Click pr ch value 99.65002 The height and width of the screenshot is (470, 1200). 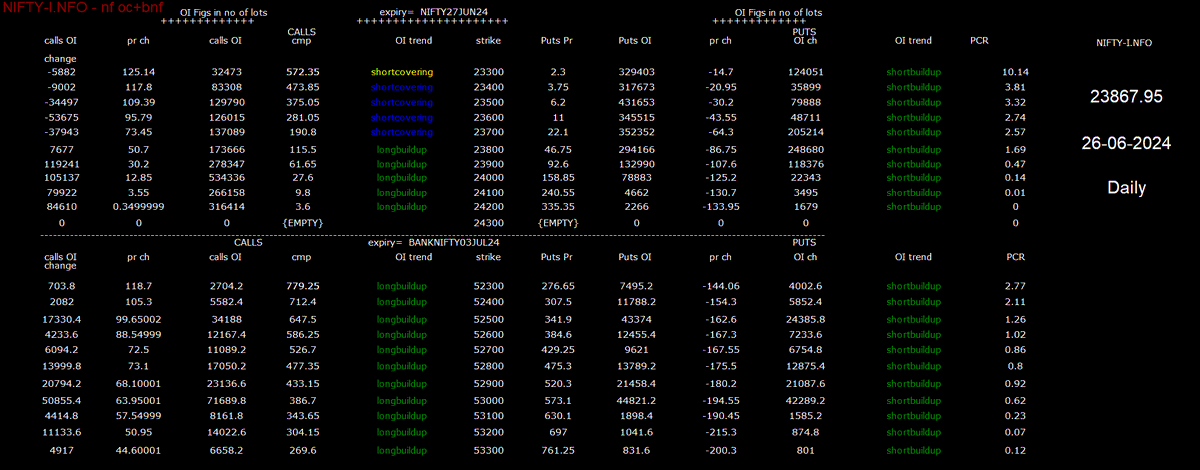click(x=139, y=319)
